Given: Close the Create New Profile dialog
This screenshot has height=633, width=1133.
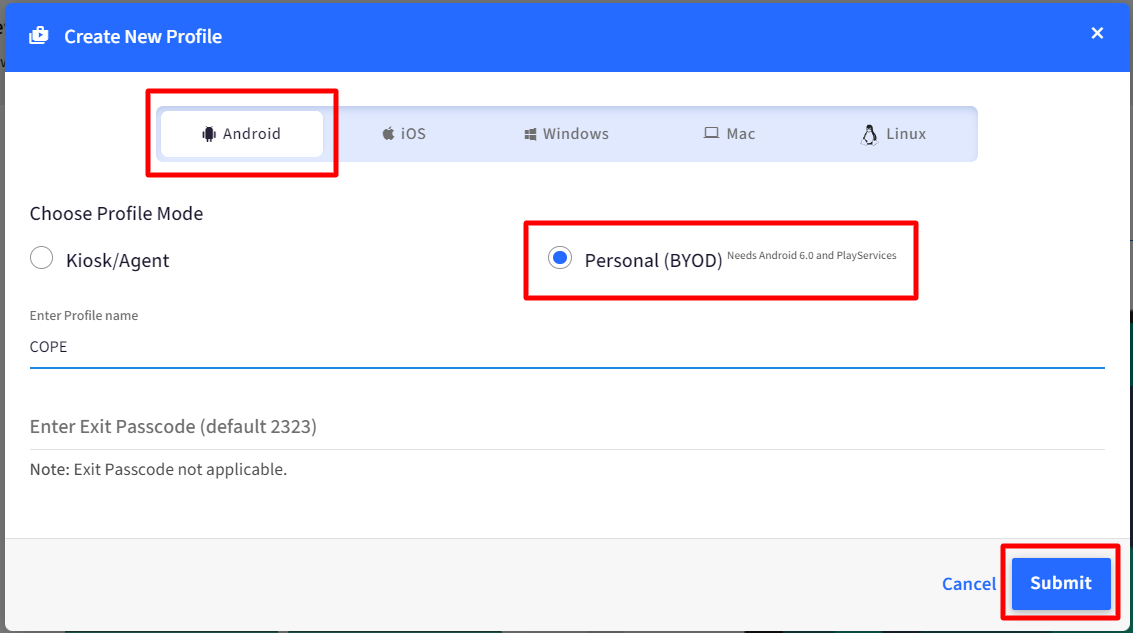Looking at the screenshot, I should coord(1097,33).
